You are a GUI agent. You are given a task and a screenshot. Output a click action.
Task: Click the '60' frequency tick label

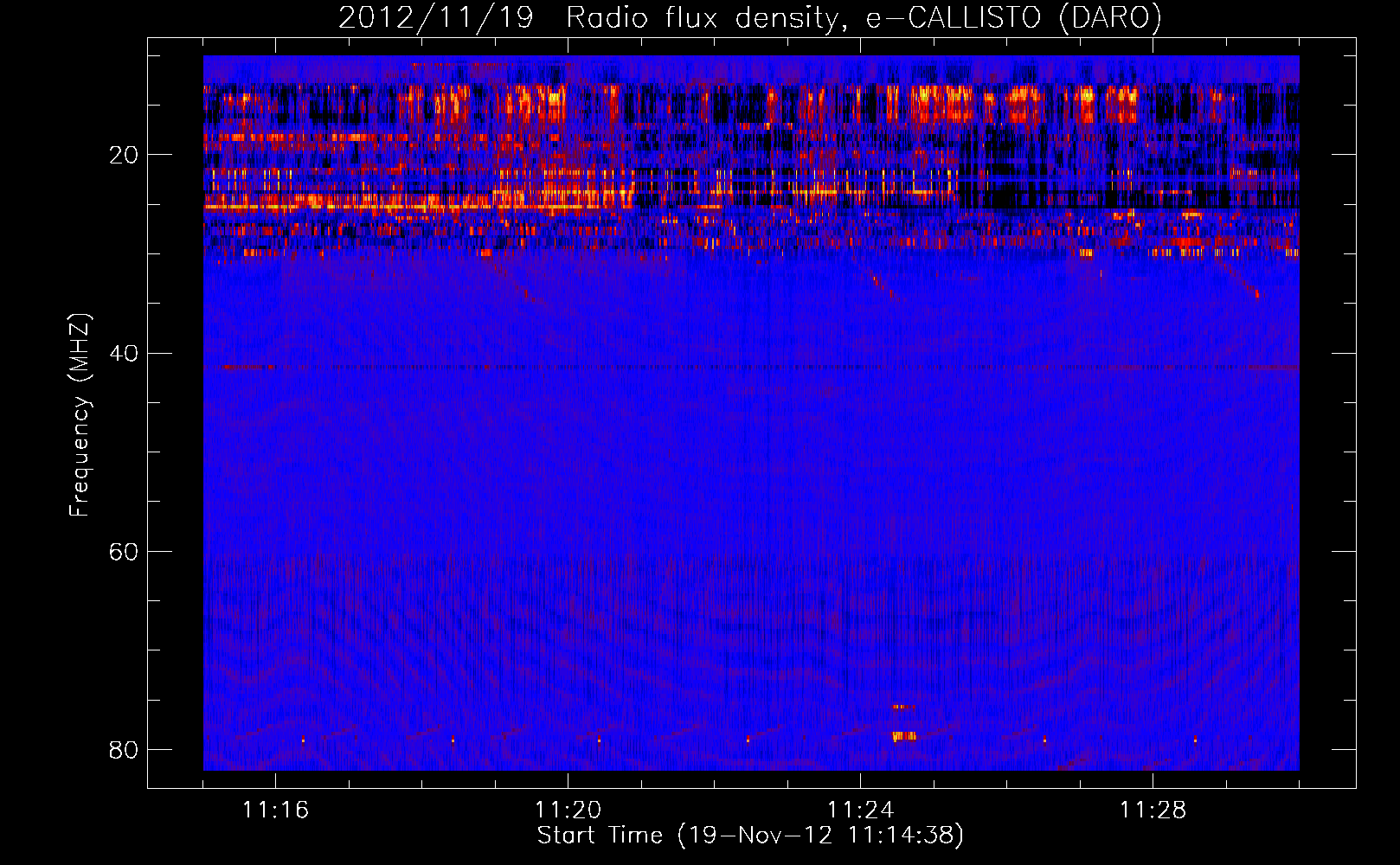(x=124, y=551)
